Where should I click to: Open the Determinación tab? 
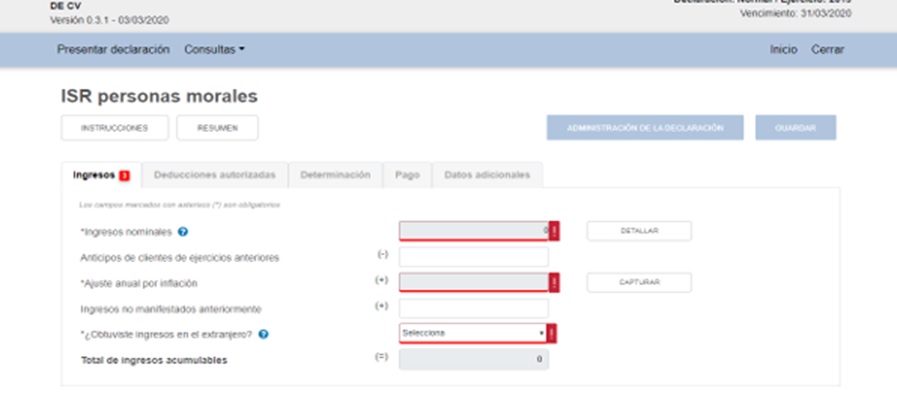(336, 175)
